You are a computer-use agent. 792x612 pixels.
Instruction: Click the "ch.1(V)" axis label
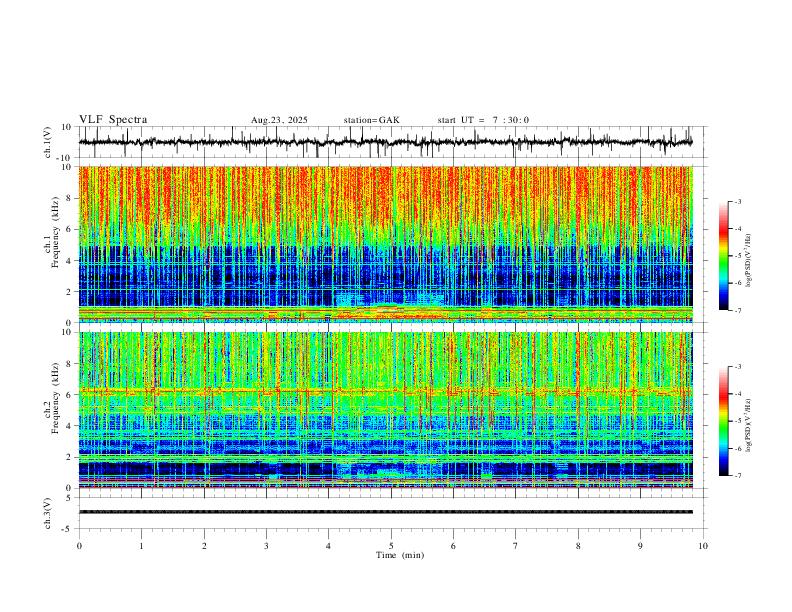48,142
